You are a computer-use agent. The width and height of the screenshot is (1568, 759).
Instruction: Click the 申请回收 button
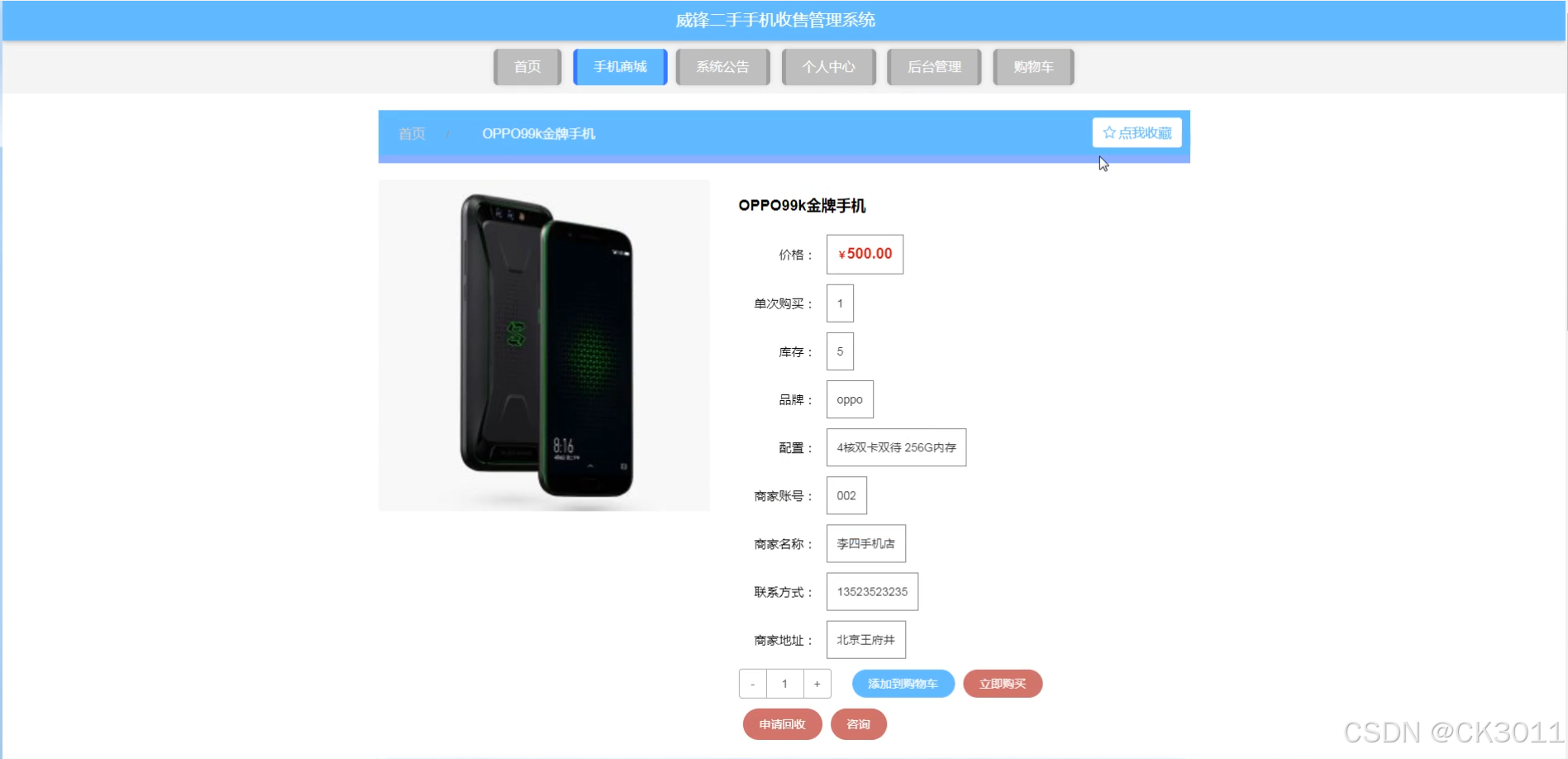click(782, 724)
